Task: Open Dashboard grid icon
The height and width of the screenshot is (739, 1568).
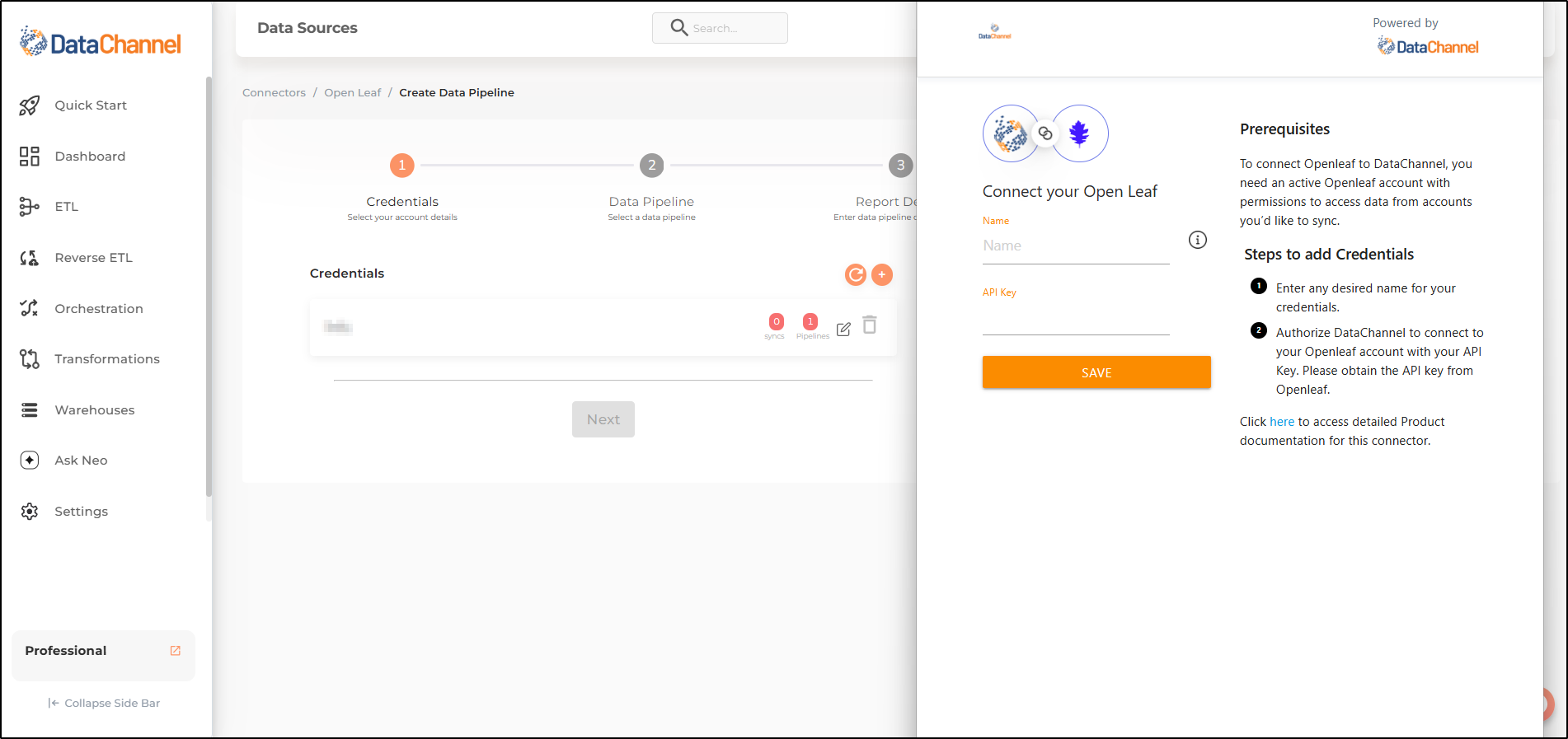Action: [30, 157]
